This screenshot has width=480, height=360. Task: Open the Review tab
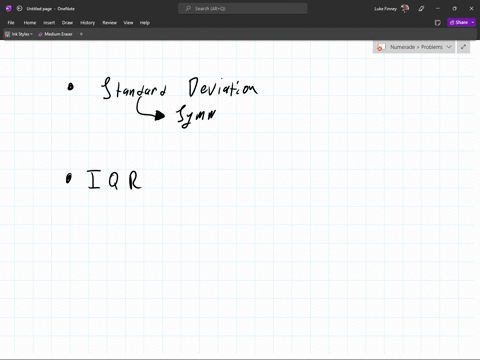(109, 23)
